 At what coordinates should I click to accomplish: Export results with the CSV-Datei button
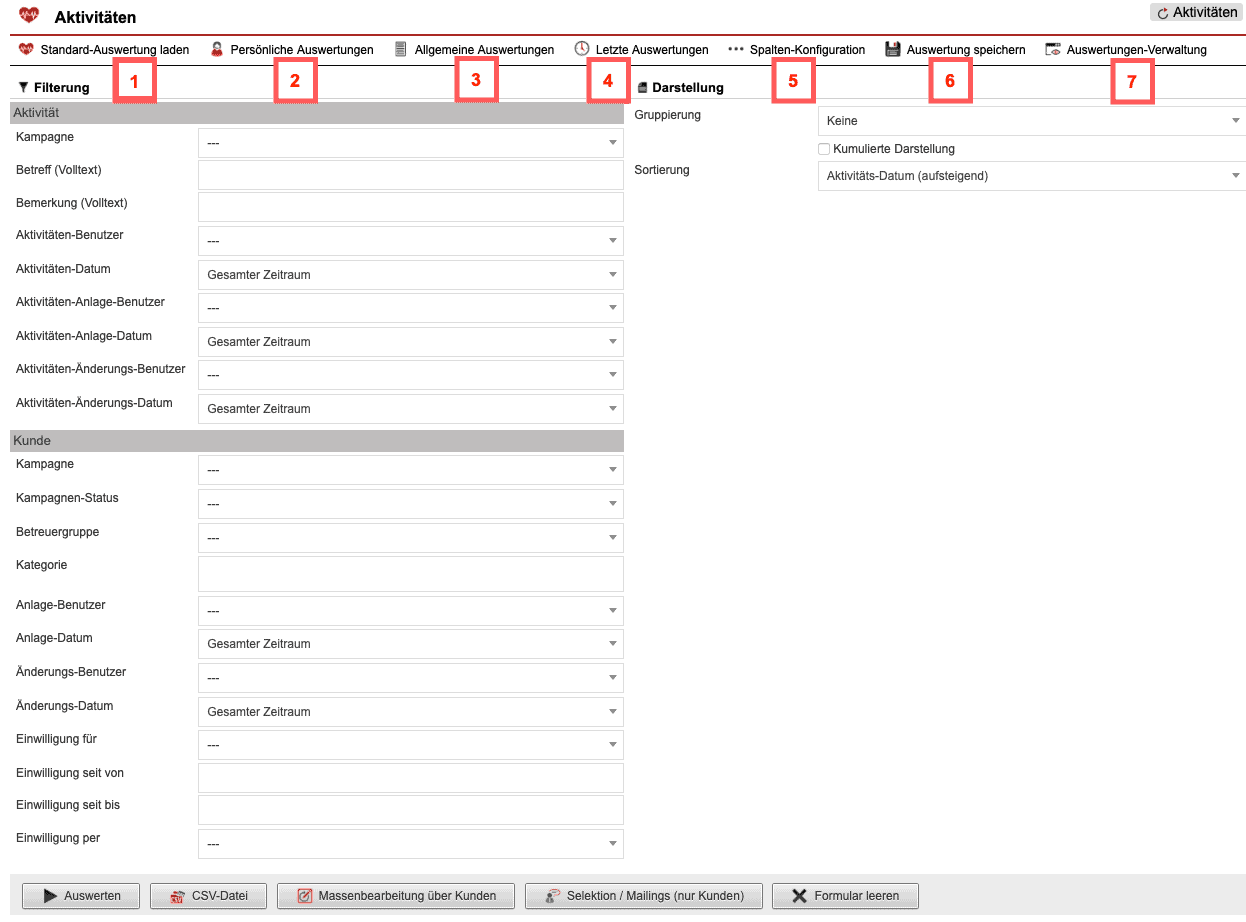pos(208,896)
